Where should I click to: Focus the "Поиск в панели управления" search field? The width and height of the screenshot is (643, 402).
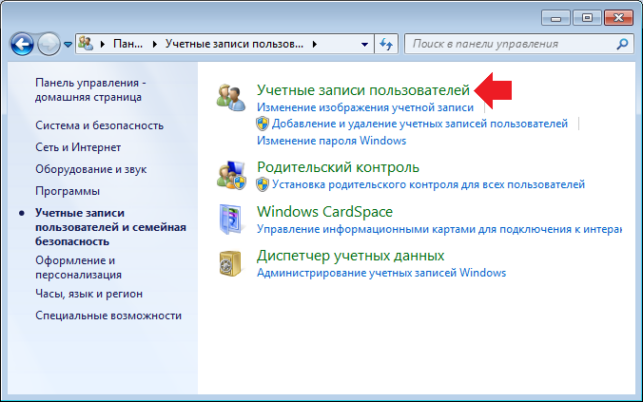coord(518,44)
